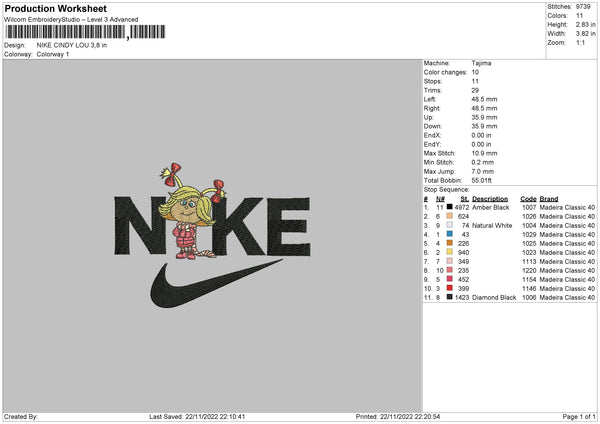Click the Machine value Tajima
The width and height of the screenshot is (600, 424).
tap(481, 63)
